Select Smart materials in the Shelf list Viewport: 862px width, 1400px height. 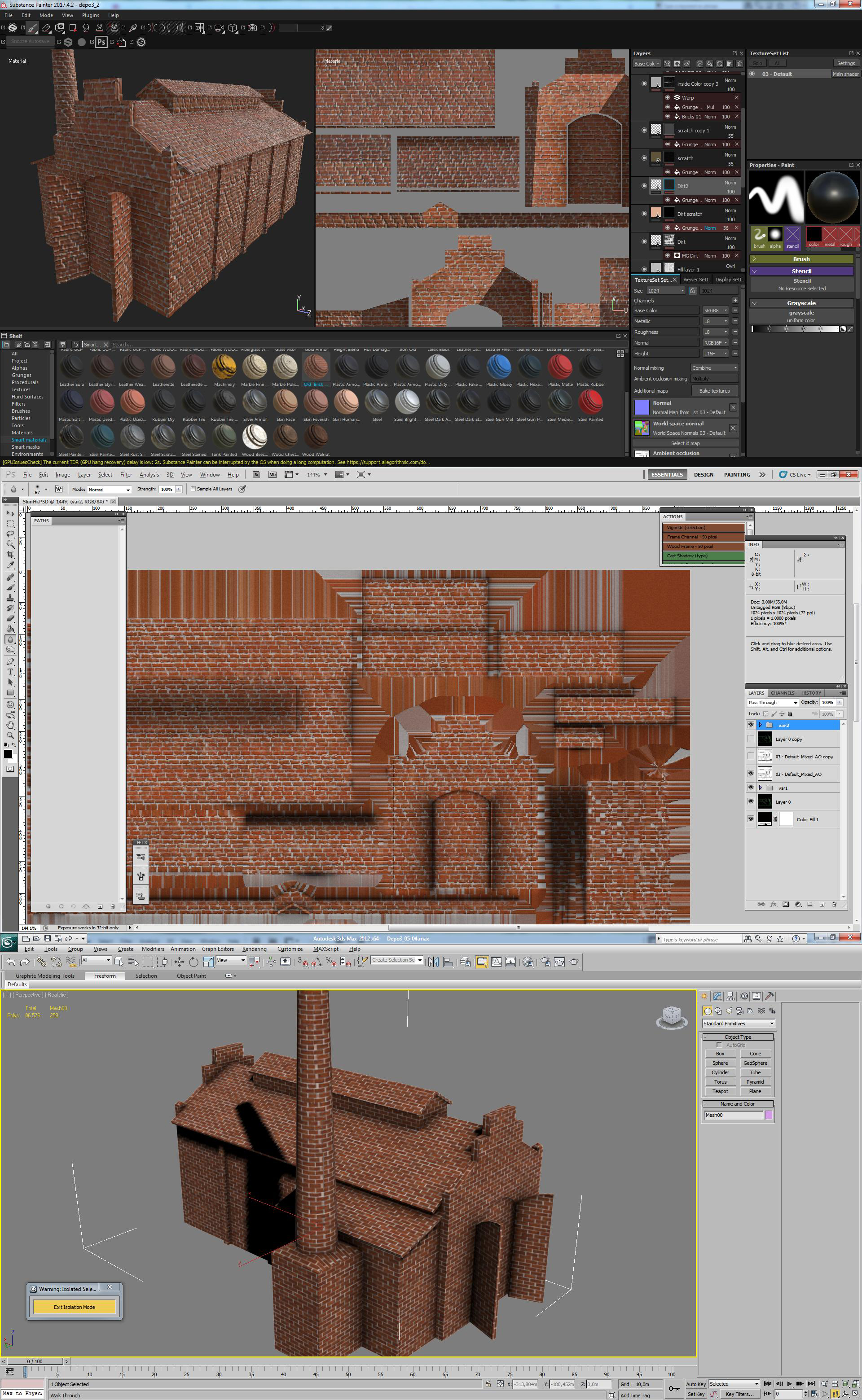[29, 440]
